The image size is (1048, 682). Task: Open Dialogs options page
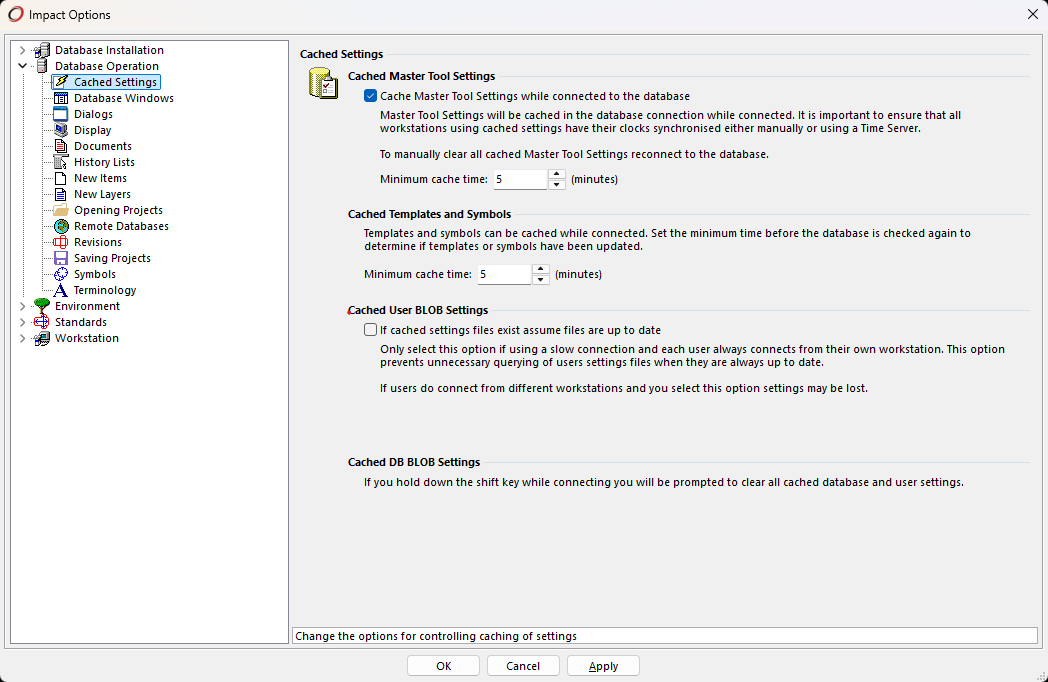(x=93, y=114)
